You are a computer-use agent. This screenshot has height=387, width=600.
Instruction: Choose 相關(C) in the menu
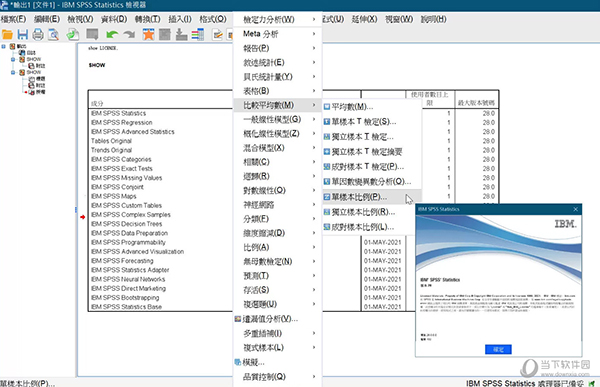277,162
